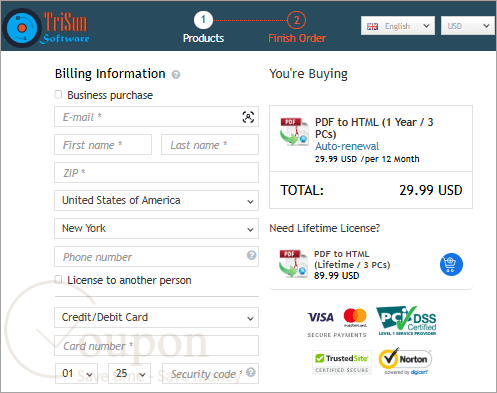Image resolution: width=497 pixels, height=393 pixels.
Task: Click the PDF to HTML yearly product icon
Action: click(x=294, y=132)
